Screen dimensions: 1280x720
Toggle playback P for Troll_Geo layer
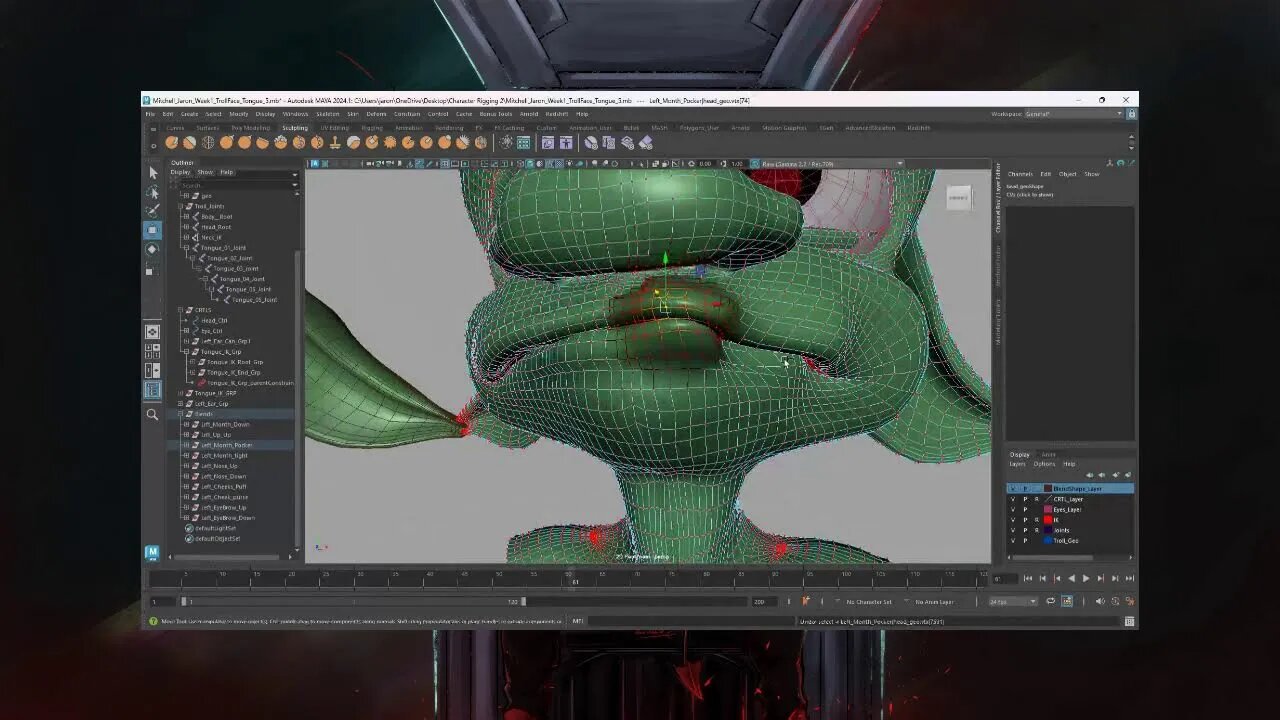(x=1025, y=541)
